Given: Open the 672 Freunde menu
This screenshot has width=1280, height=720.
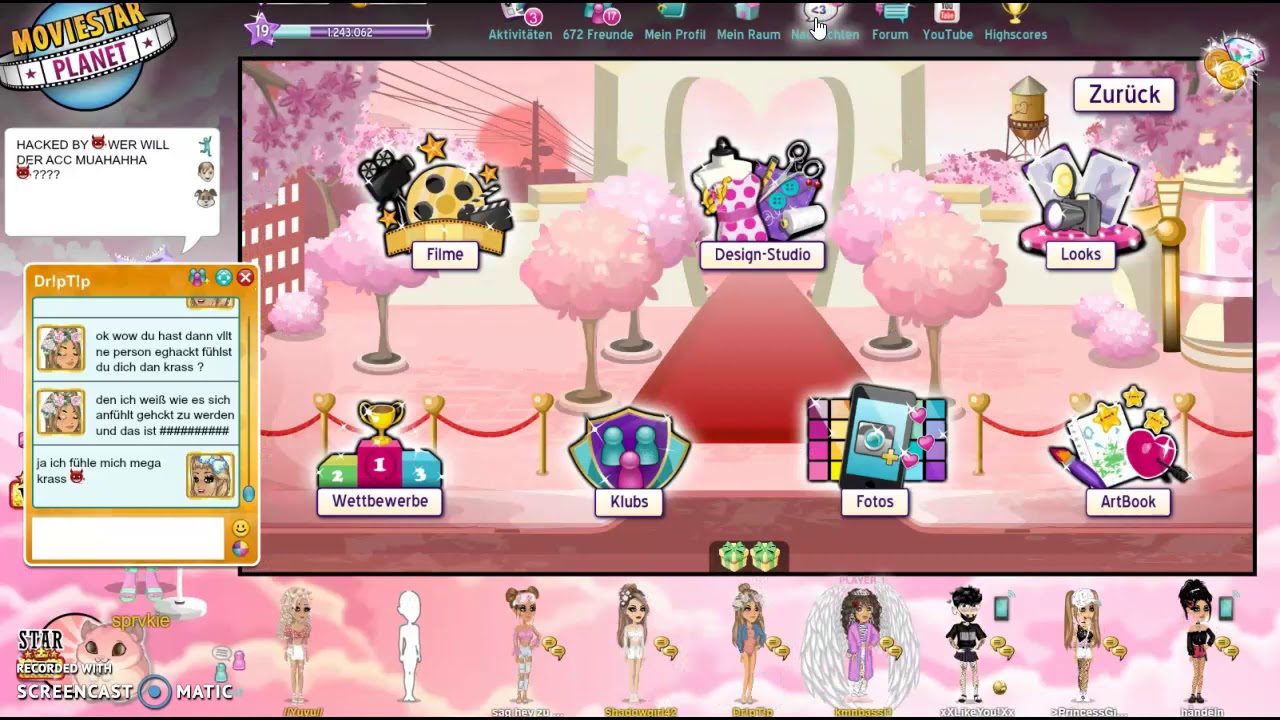Looking at the screenshot, I should click(598, 22).
